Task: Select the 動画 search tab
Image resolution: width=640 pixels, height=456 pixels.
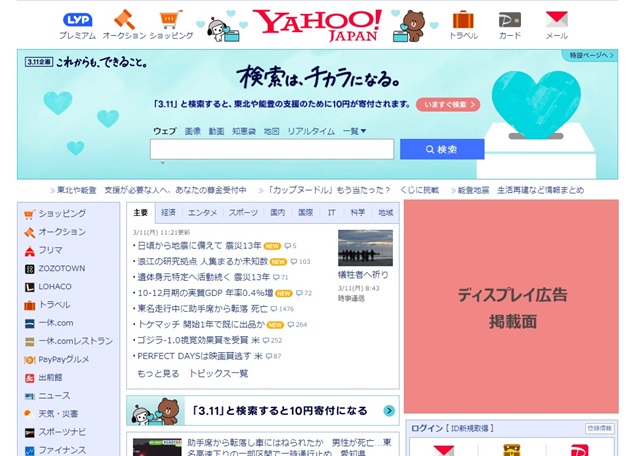Action: (x=216, y=131)
